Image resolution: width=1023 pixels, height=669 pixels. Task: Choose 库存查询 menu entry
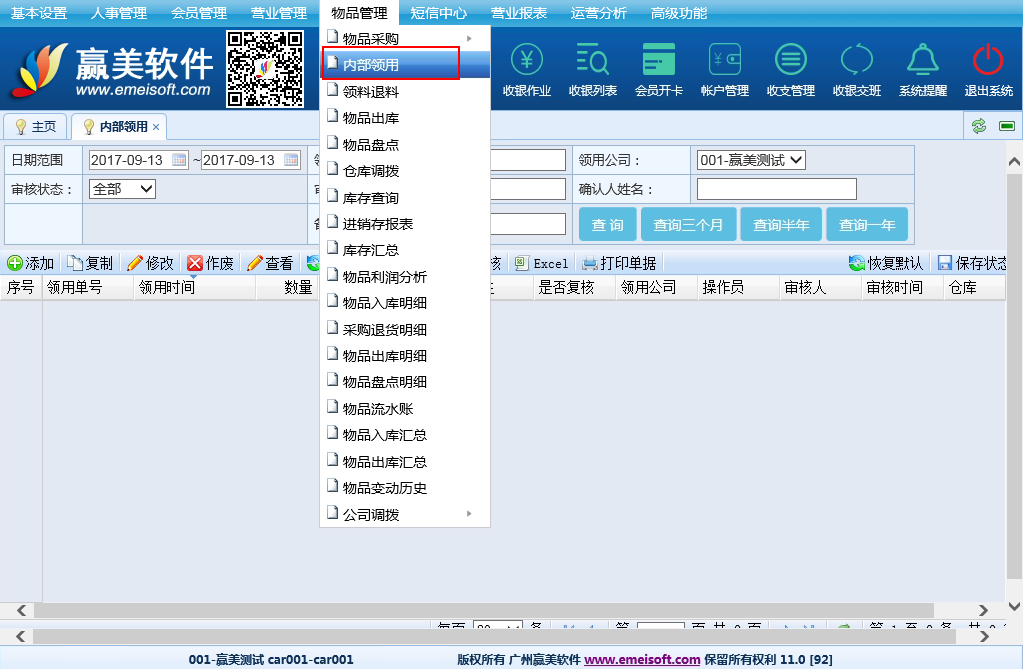pyautogui.click(x=371, y=198)
